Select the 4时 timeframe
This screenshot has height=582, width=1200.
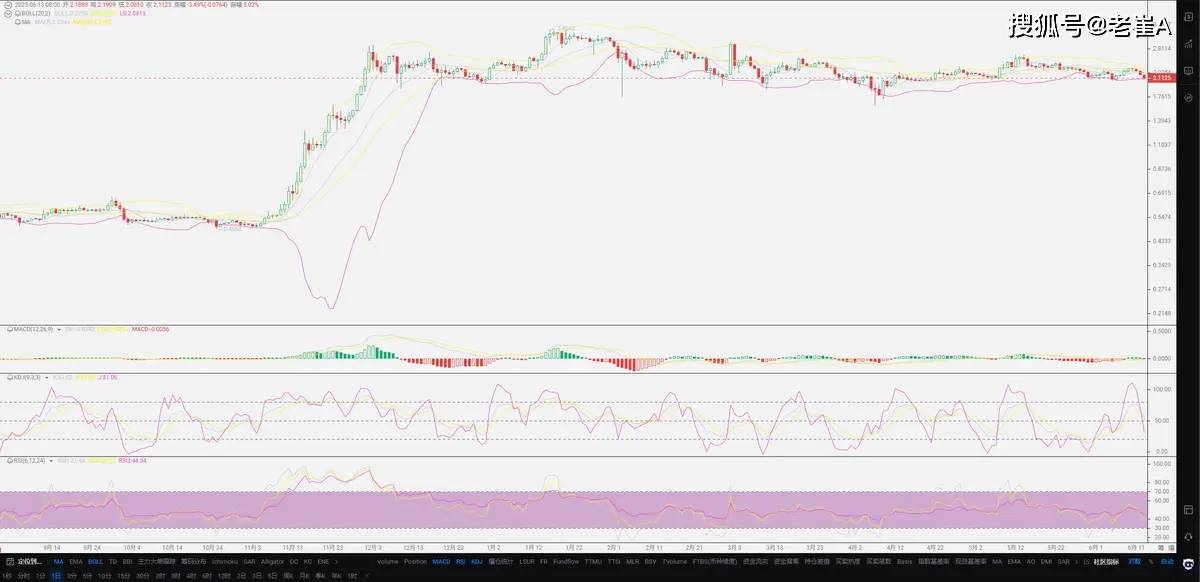(191, 575)
